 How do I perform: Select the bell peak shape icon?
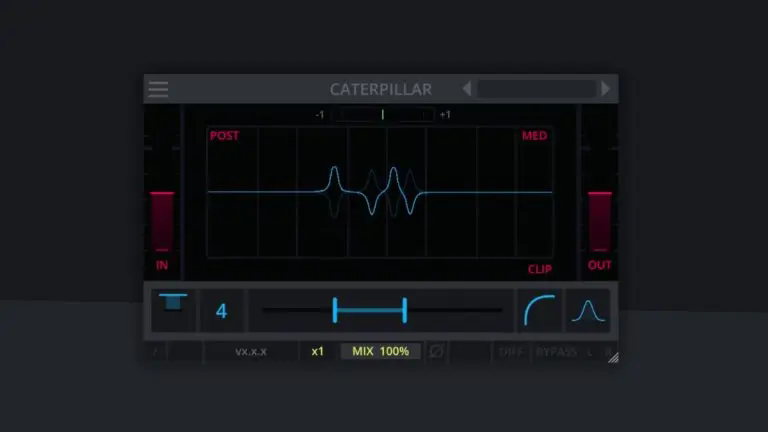(x=588, y=311)
